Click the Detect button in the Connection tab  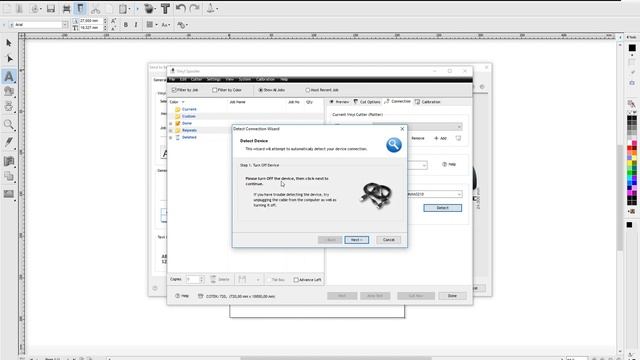[x=442, y=208]
